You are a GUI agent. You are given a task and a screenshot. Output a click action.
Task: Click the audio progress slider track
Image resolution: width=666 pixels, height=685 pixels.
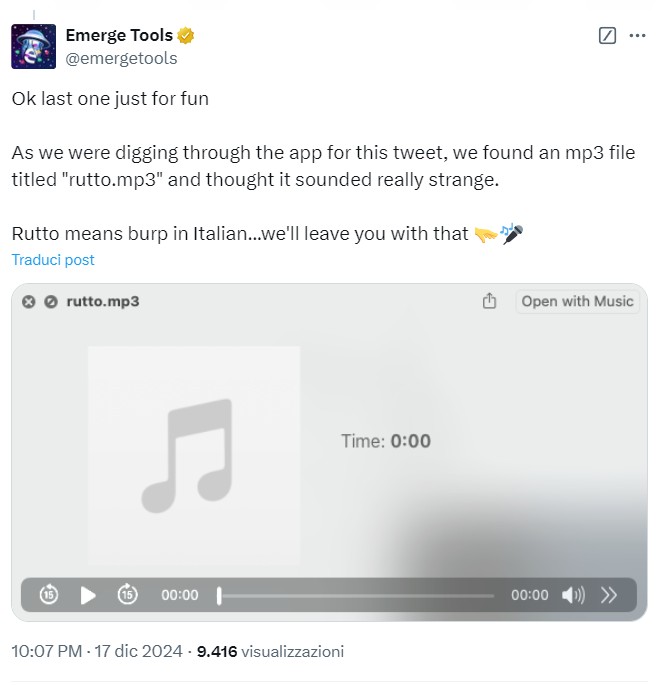pyautogui.click(x=356, y=595)
